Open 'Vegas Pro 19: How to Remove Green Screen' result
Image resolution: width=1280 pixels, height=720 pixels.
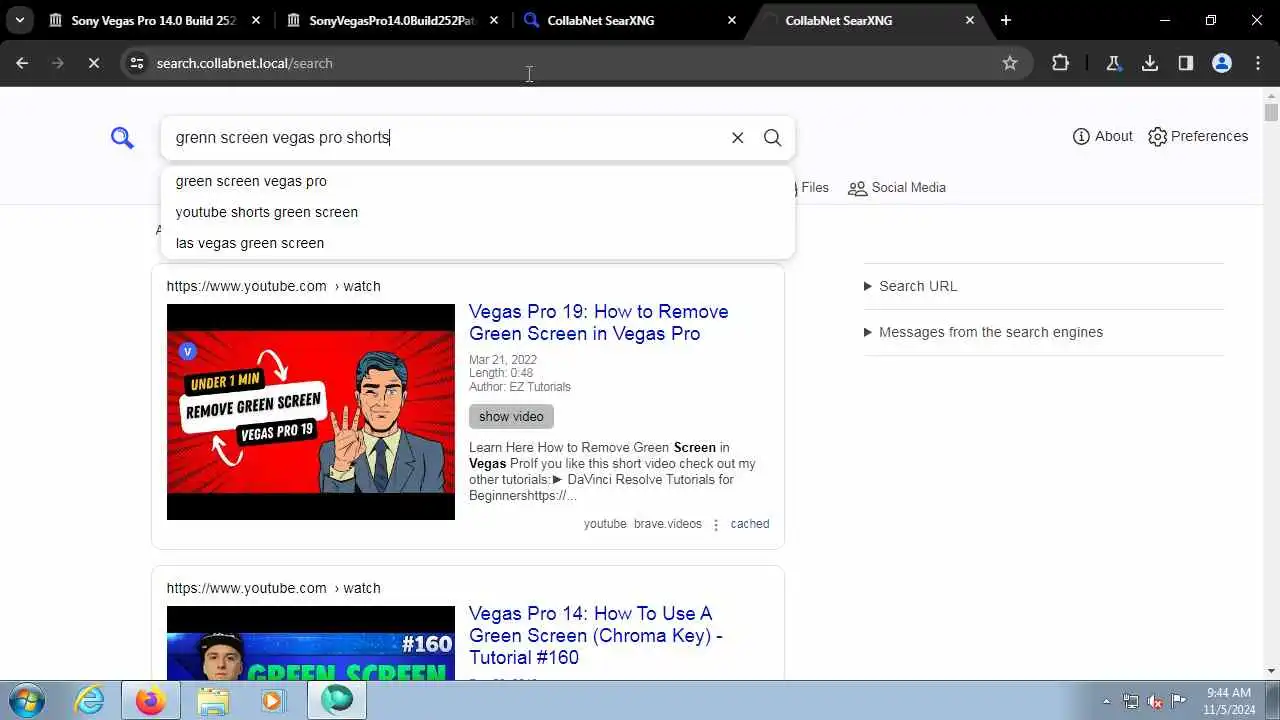[x=598, y=323]
